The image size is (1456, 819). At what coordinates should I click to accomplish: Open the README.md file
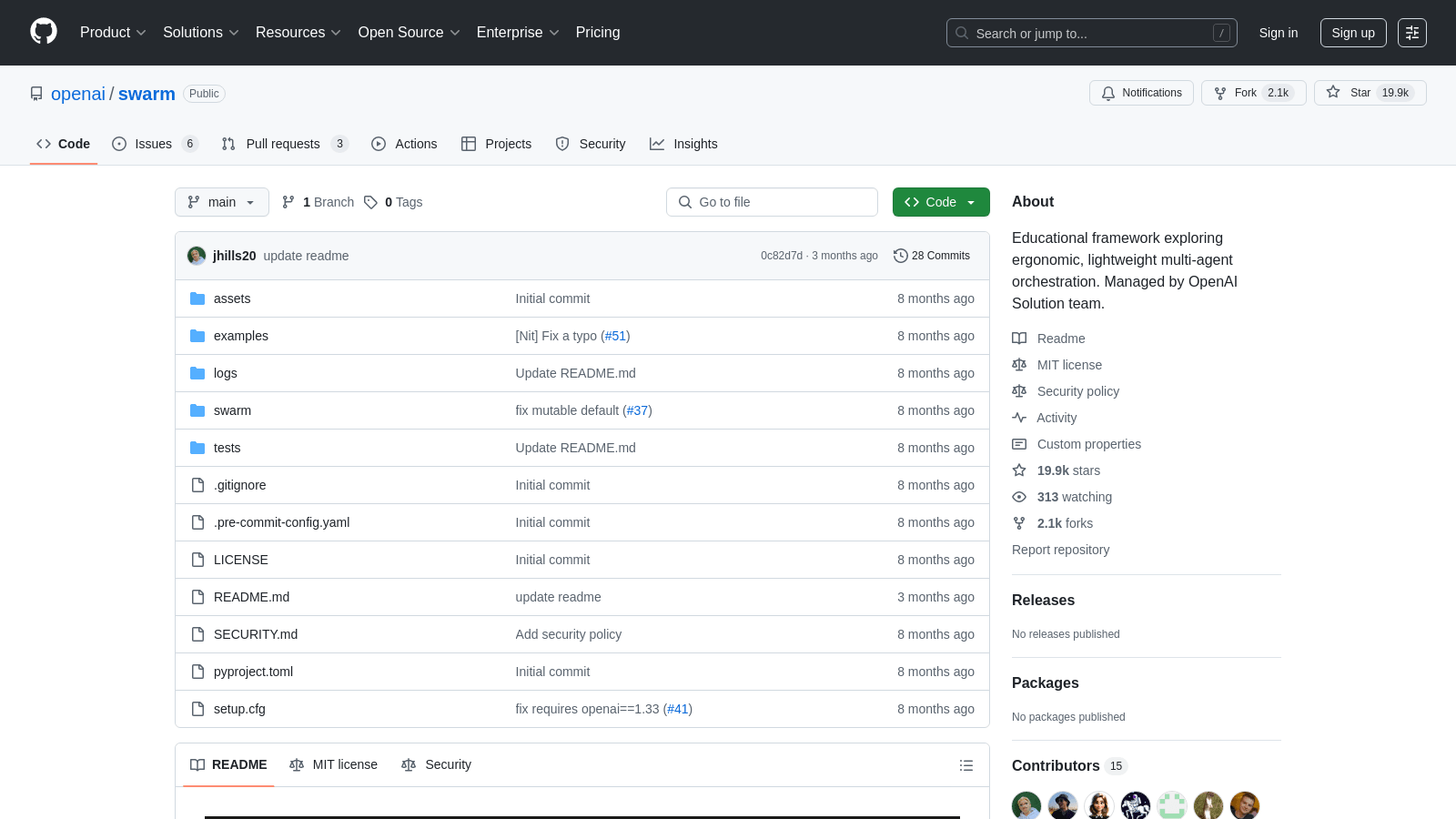click(251, 597)
